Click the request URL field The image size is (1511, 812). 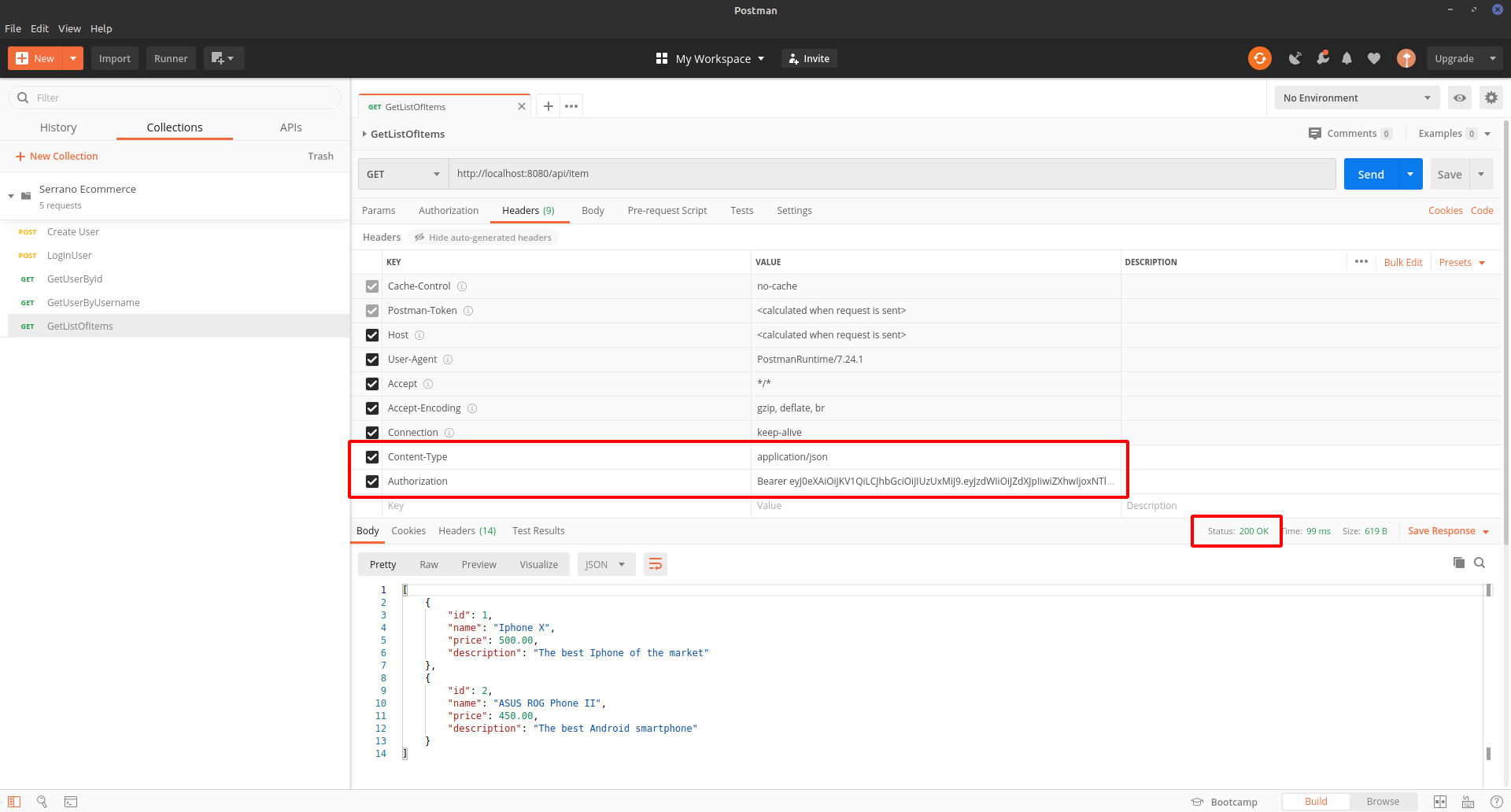pyautogui.click(x=892, y=174)
